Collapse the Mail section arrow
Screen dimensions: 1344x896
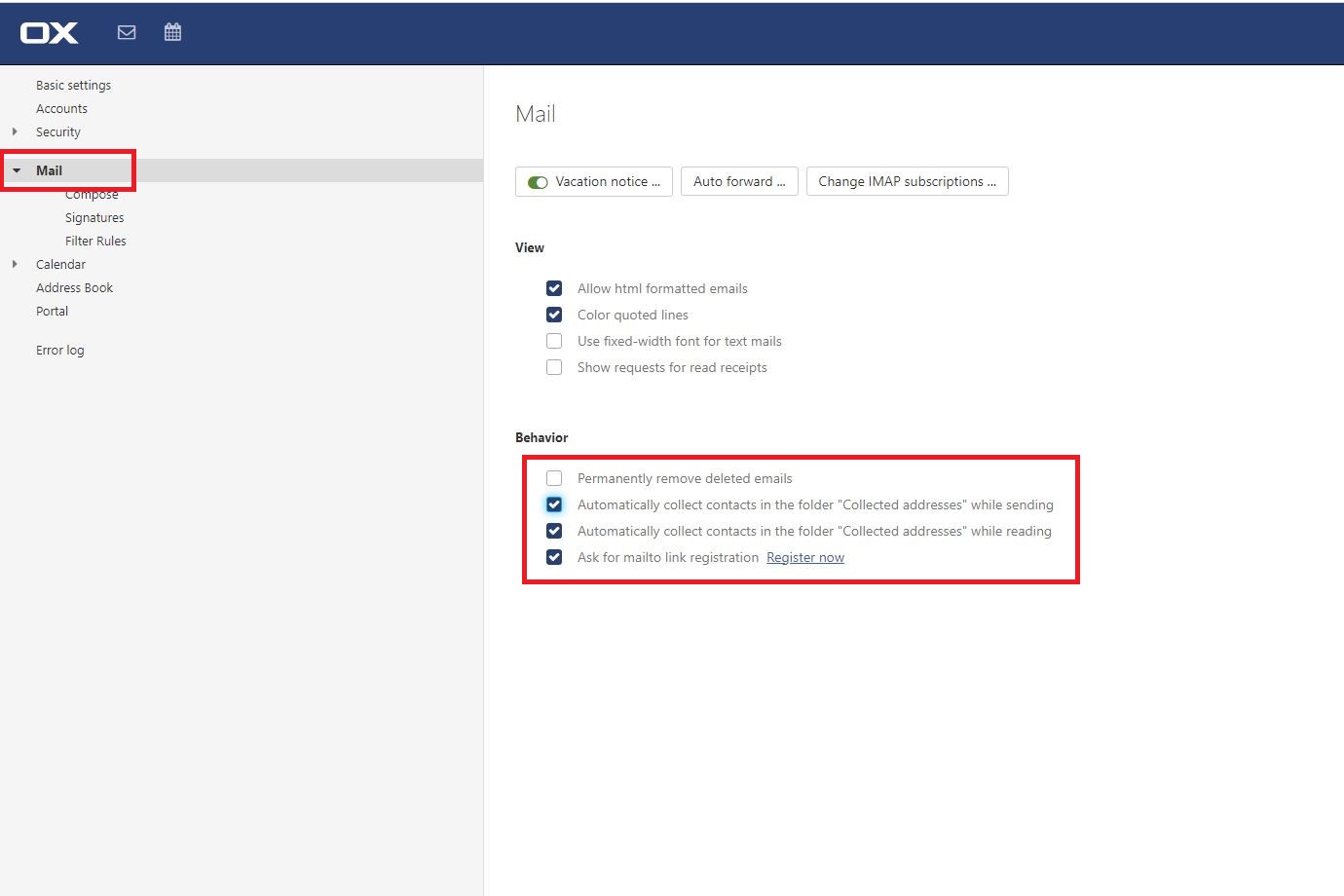coord(17,170)
